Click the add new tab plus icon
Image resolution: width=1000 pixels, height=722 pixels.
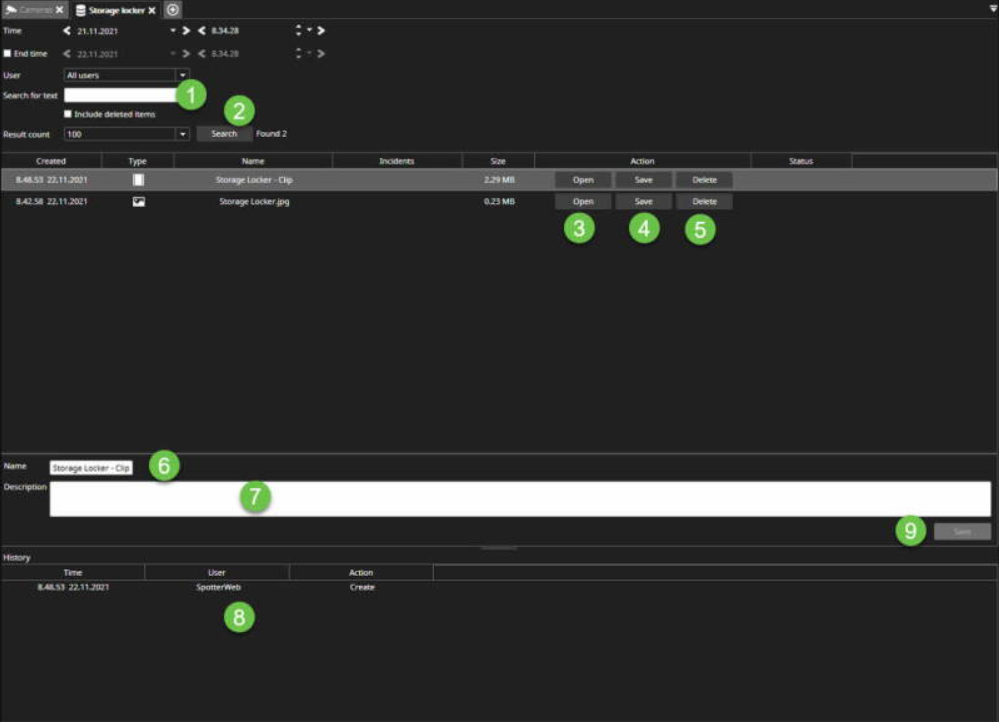[x=173, y=10]
